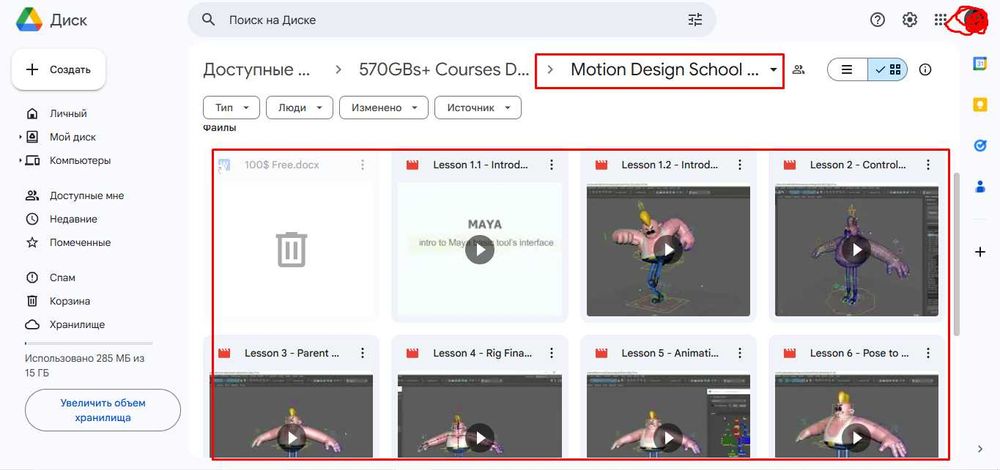The image size is (1000, 470).
Task: Open the Изменено filter dropdown
Action: [383, 108]
